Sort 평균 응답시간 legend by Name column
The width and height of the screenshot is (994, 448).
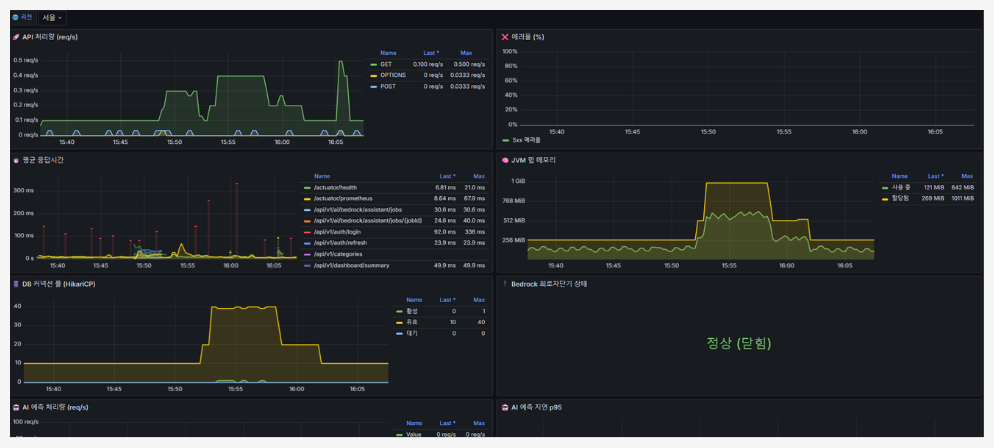click(x=321, y=176)
